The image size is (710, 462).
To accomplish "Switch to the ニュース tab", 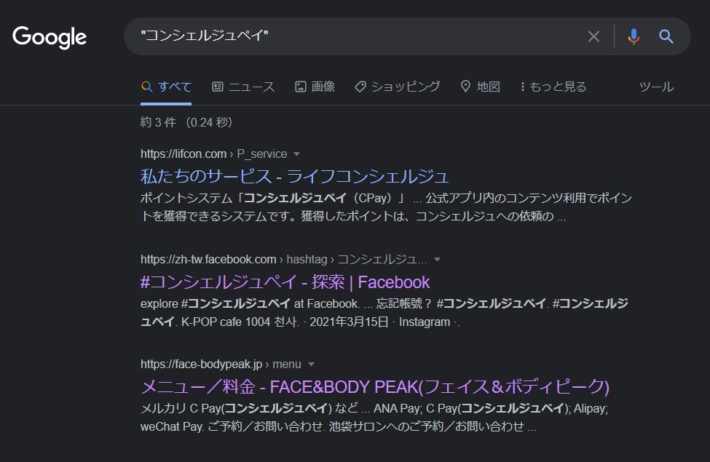I will tap(243, 87).
